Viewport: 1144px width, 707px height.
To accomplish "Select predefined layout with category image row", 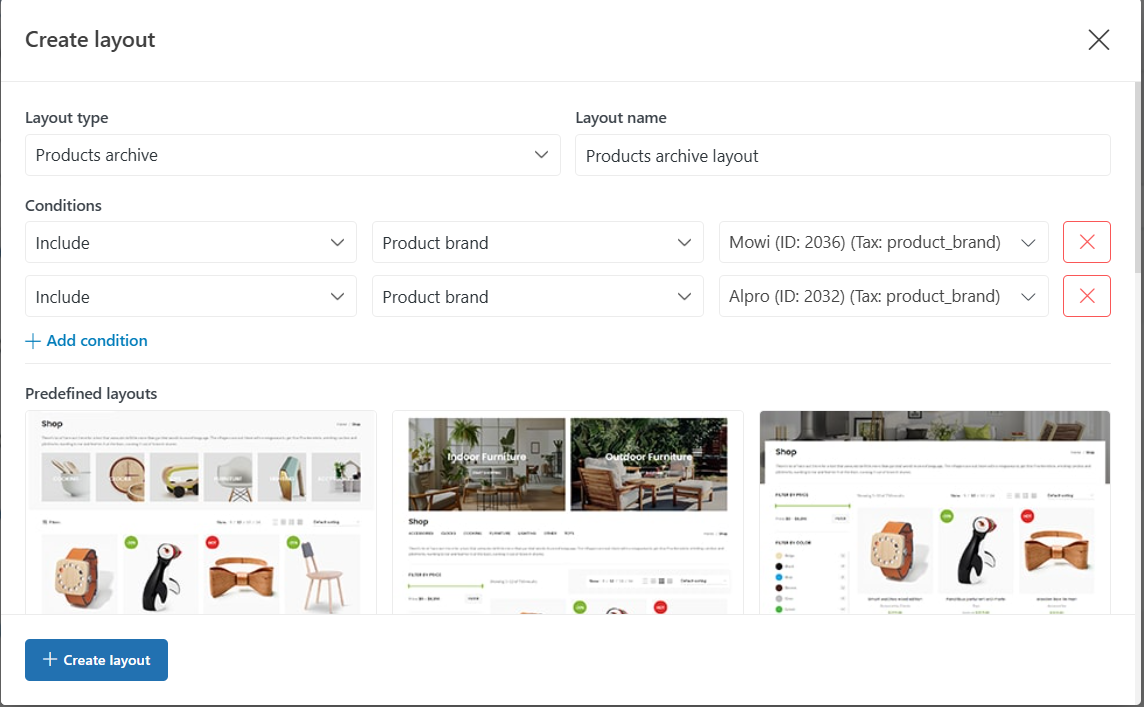I will tap(201, 512).
